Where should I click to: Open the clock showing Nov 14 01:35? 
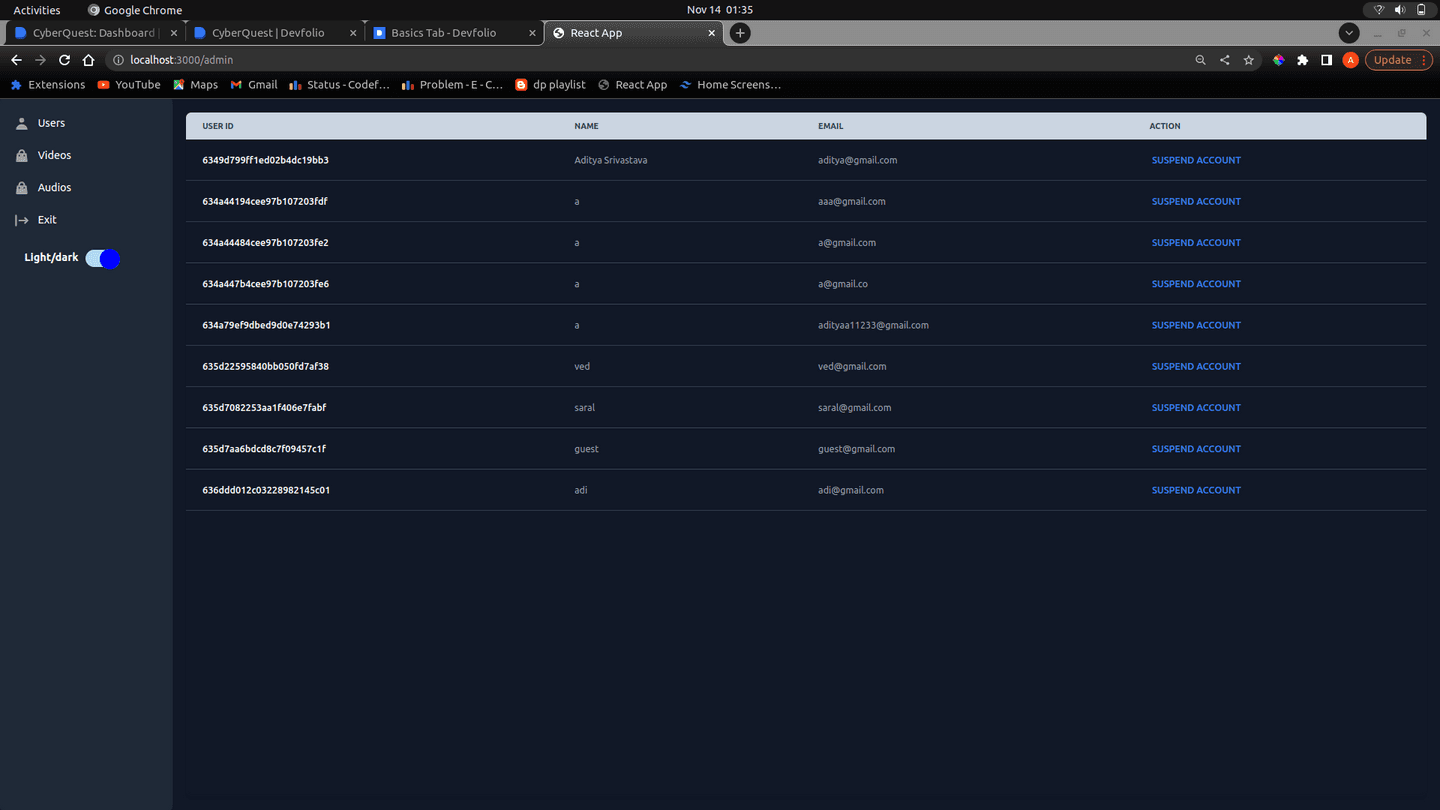pos(720,10)
